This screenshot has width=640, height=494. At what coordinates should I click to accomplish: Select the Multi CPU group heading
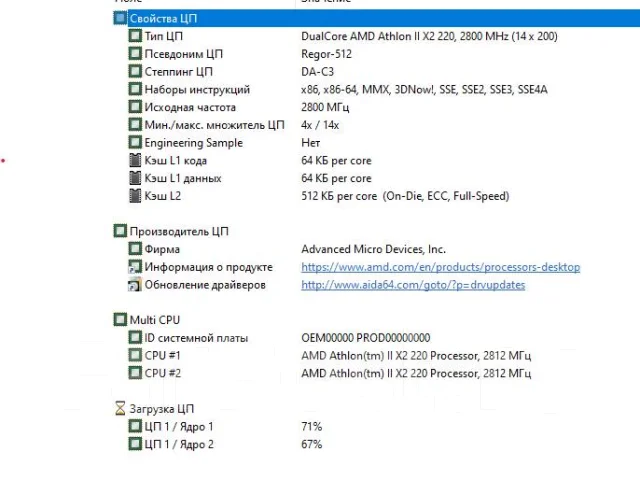tap(155, 320)
